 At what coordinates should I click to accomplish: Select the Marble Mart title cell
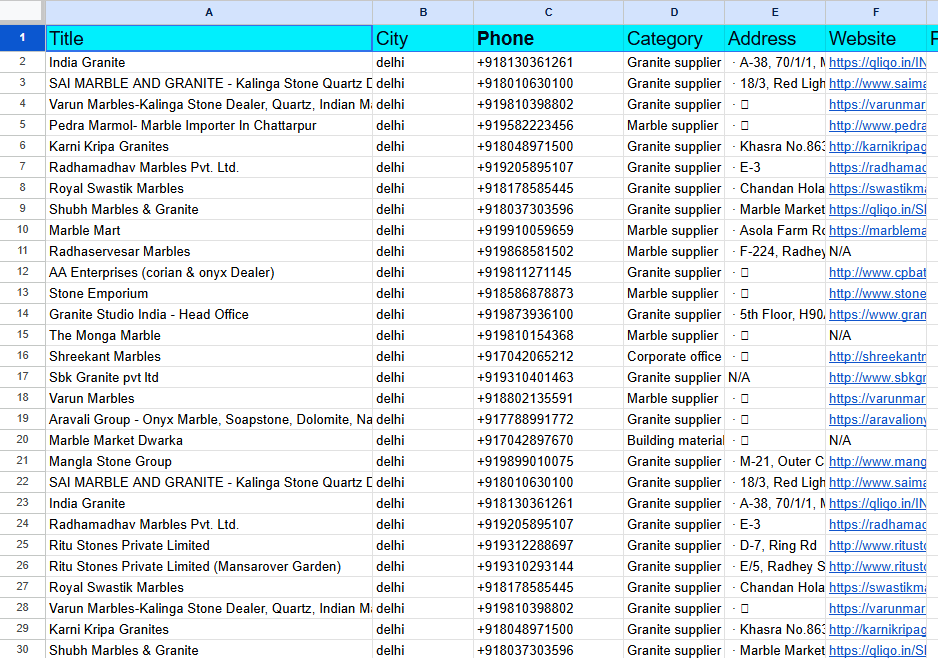coord(209,230)
